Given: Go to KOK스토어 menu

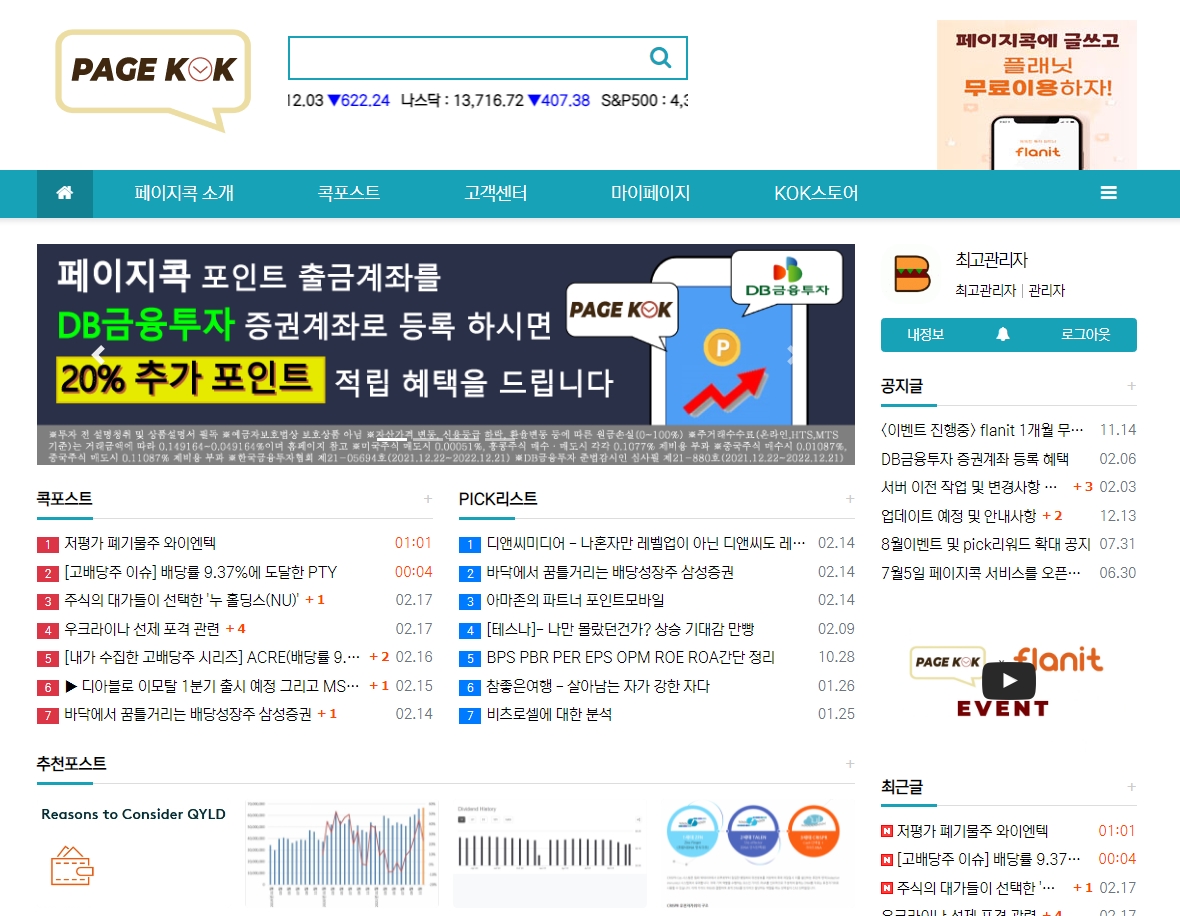Looking at the screenshot, I should click(816, 193).
